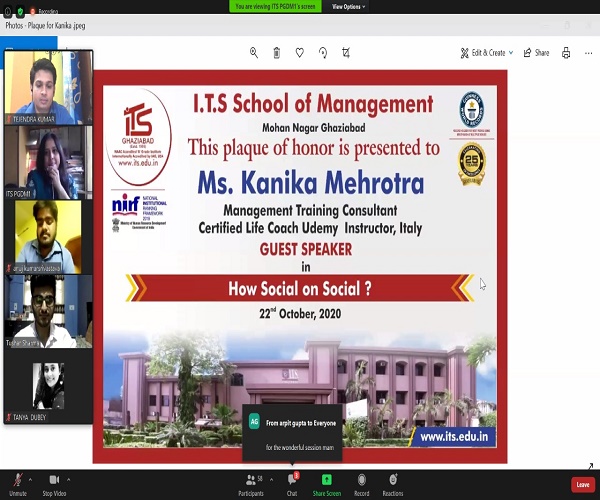The width and height of the screenshot is (600, 500).
Task: Click the www.its.edu.in text on the plaque
Action: point(454,436)
